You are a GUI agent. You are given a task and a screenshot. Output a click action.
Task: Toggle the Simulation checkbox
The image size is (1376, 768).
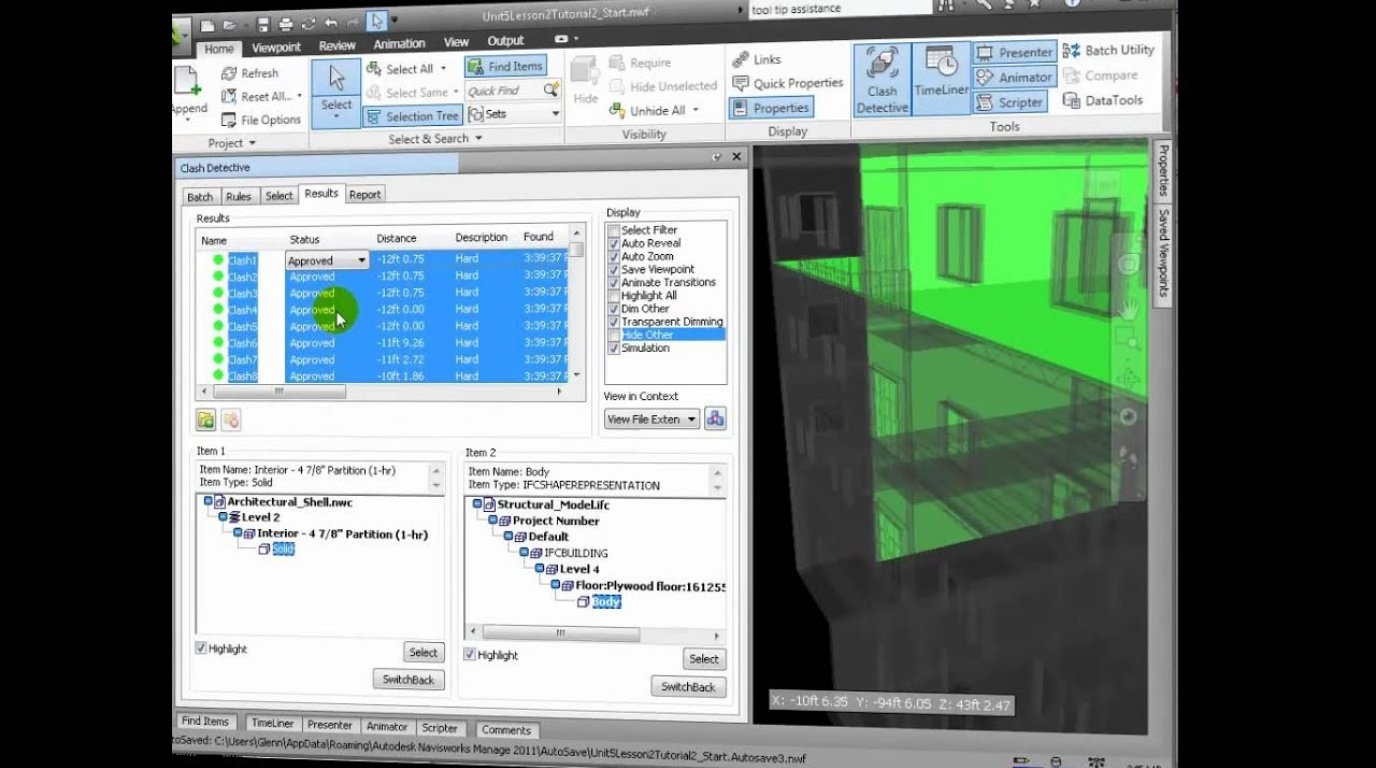coord(614,348)
